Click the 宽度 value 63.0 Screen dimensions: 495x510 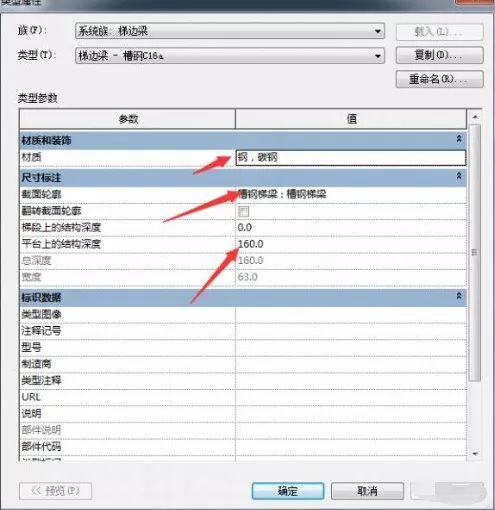pyautogui.click(x=248, y=277)
